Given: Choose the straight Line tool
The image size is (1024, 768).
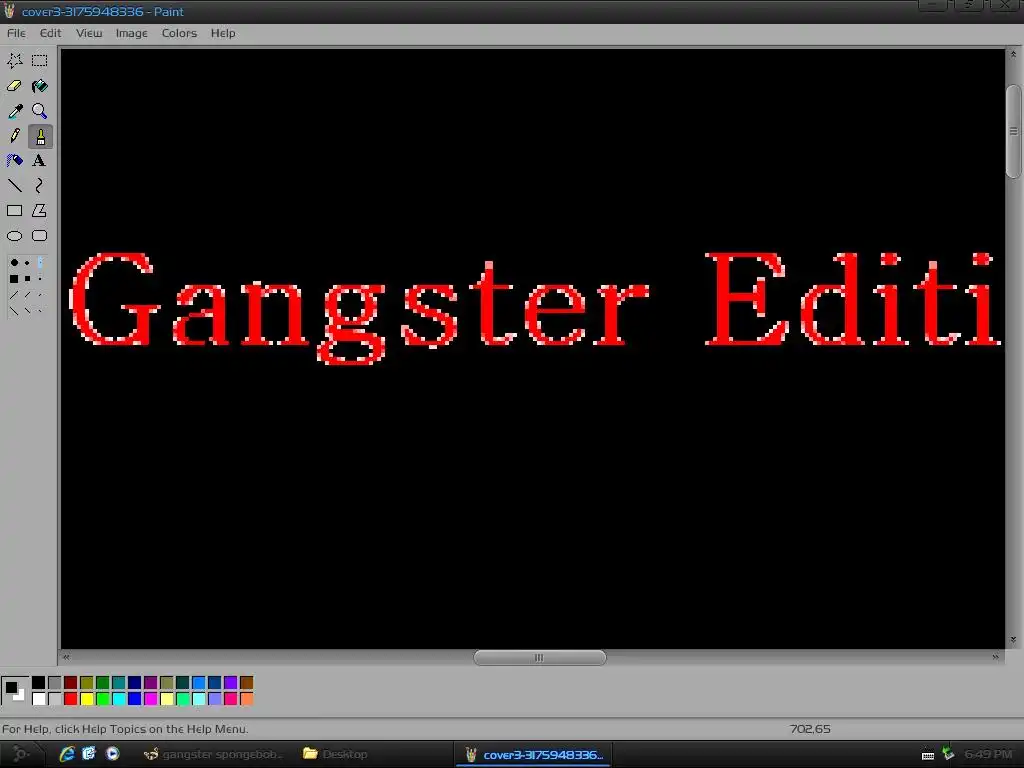Looking at the screenshot, I should tap(14, 186).
